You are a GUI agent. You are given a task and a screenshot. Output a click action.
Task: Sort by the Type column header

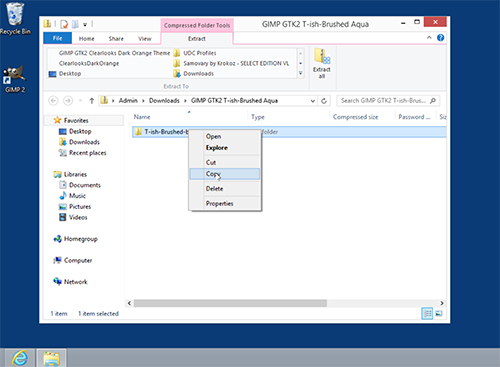(258, 117)
